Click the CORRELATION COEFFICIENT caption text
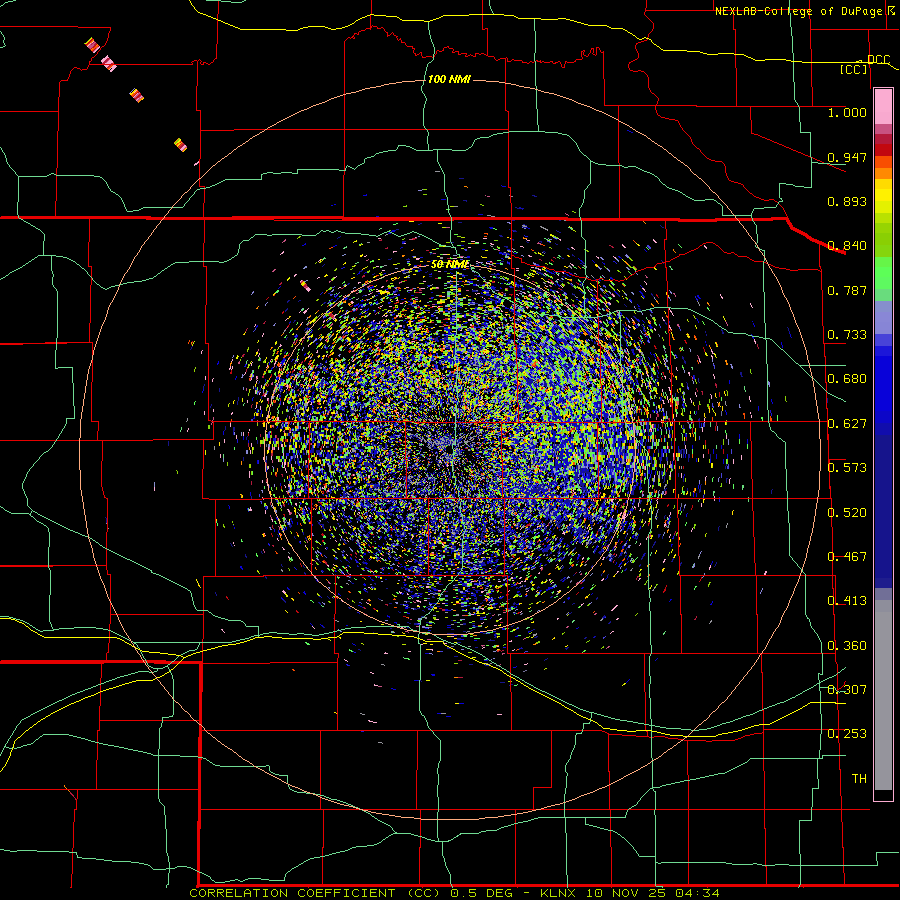The height and width of the screenshot is (900, 900). pyautogui.click(x=292, y=893)
